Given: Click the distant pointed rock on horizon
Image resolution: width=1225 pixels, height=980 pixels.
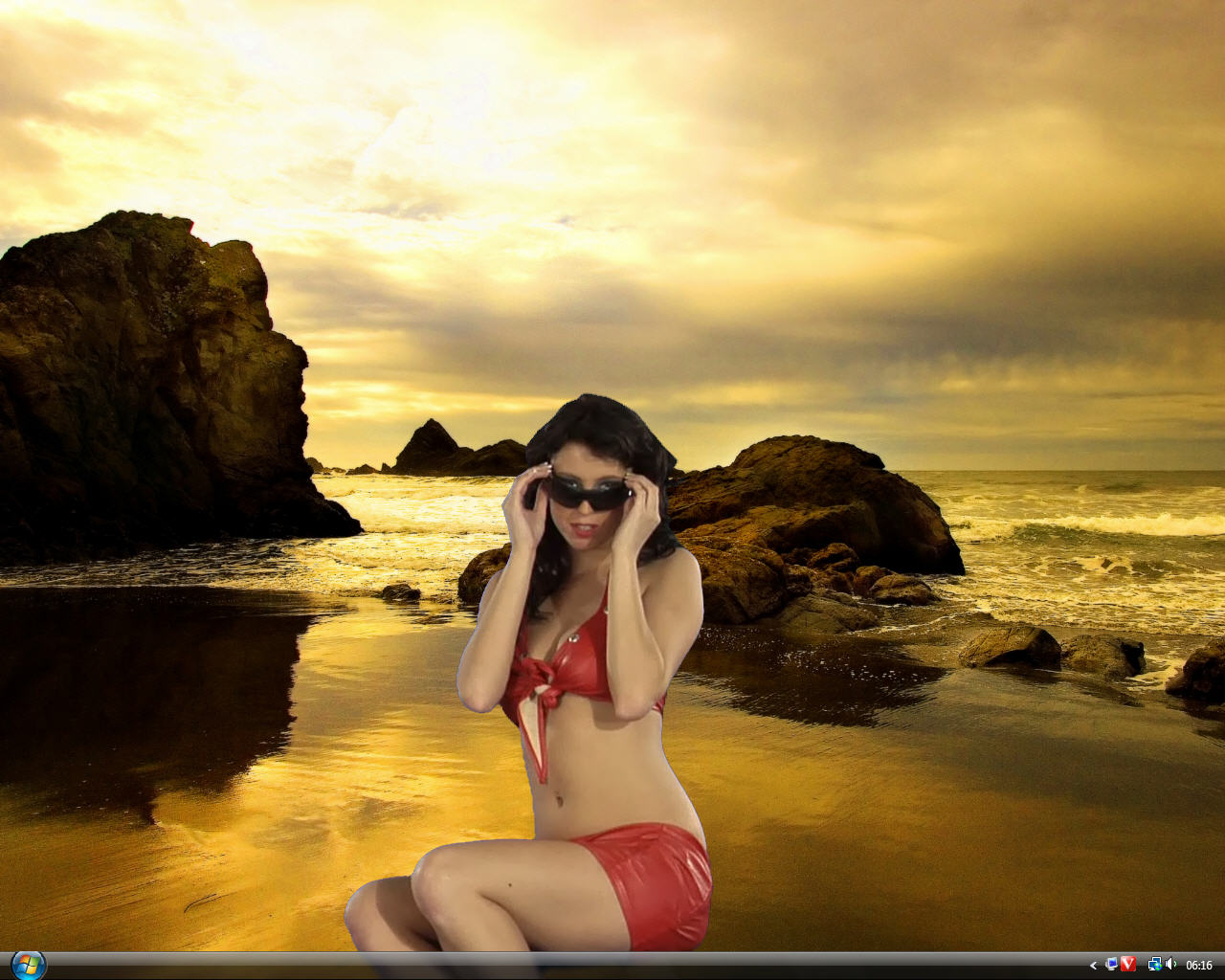Looking at the screenshot, I should click(428, 445).
